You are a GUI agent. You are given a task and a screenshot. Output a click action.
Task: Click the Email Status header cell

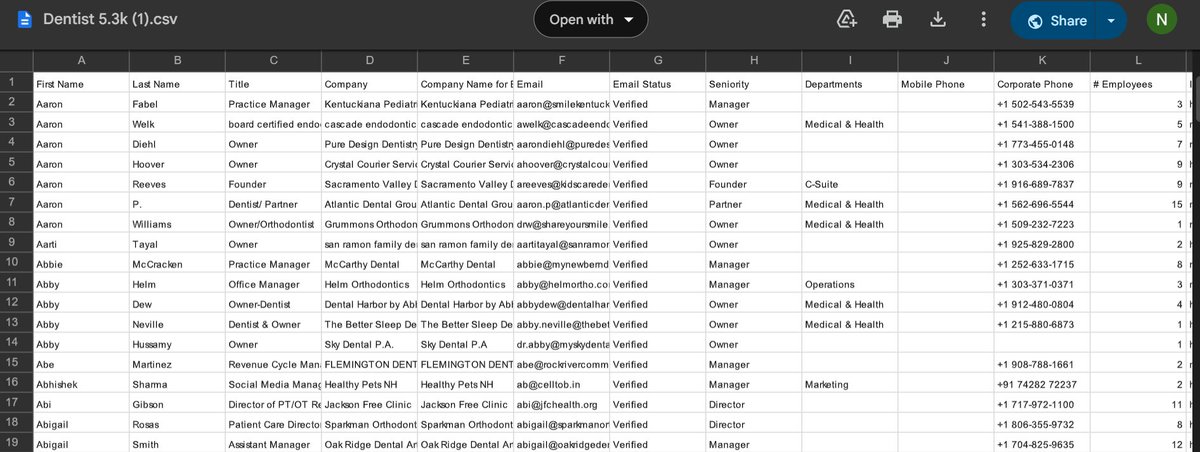coord(657,84)
